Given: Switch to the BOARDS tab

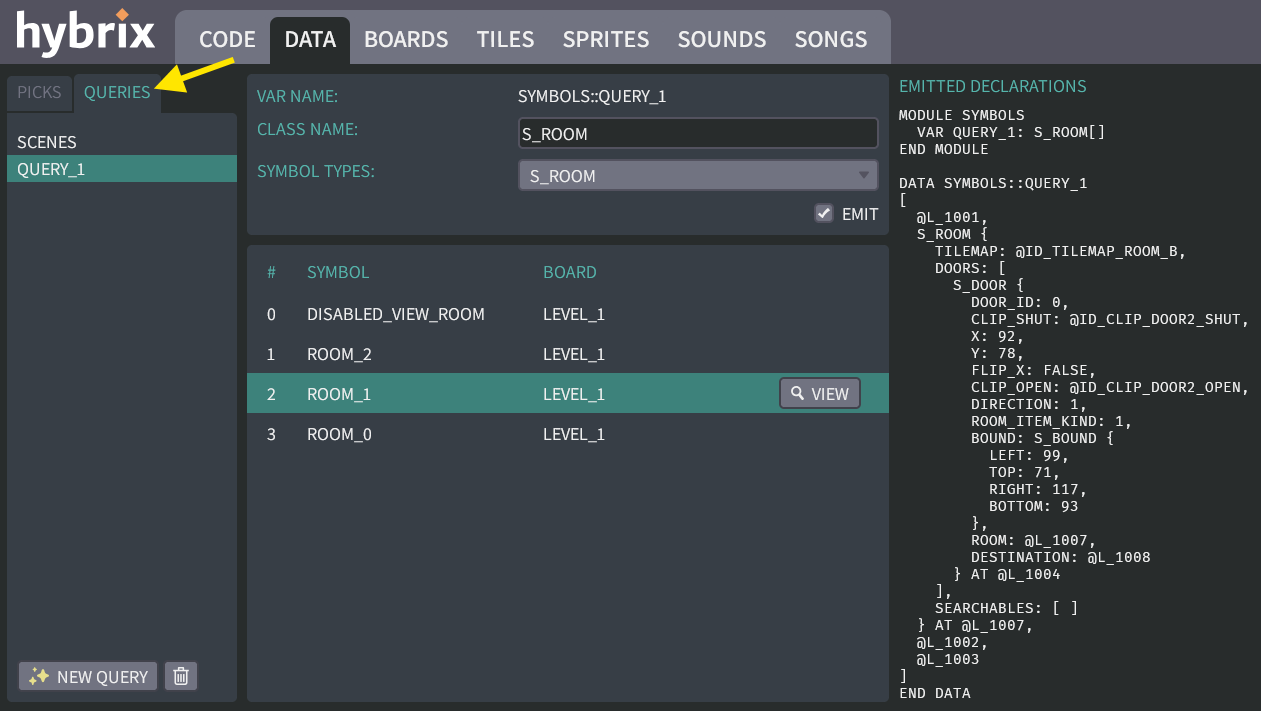Looking at the screenshot, I should click(406, 39).
